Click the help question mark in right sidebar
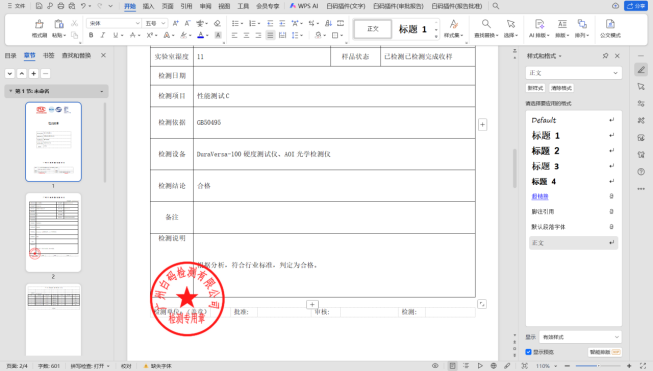Screen dimensions: 653x371 pos(641,172)
